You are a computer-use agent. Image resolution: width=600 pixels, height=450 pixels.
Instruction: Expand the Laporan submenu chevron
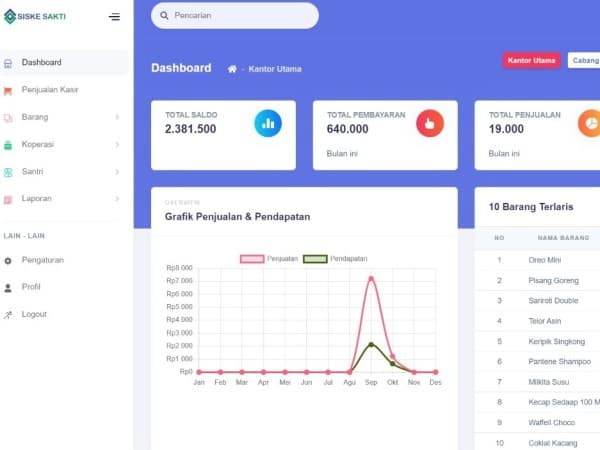(117, 199)
